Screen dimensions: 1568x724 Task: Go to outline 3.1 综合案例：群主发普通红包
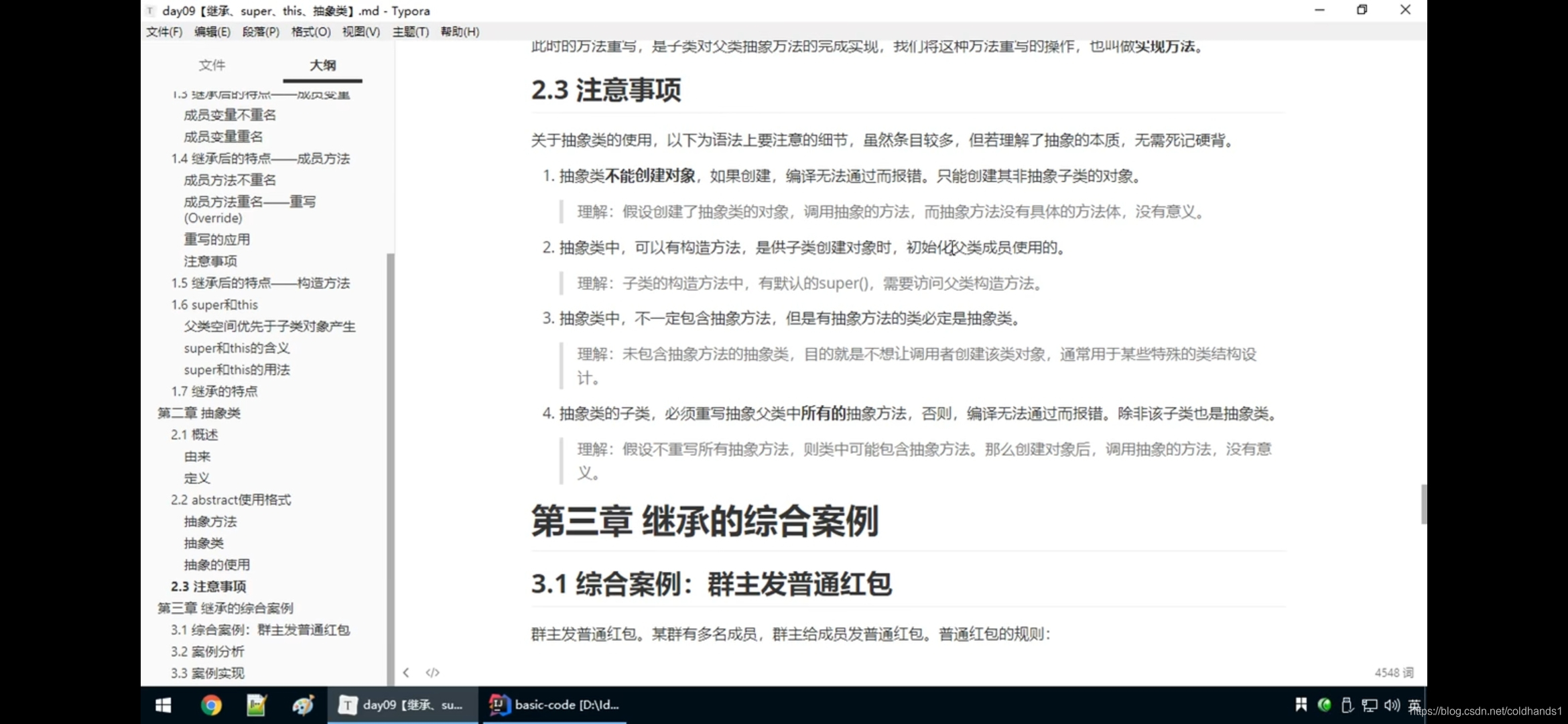[260, 629]
